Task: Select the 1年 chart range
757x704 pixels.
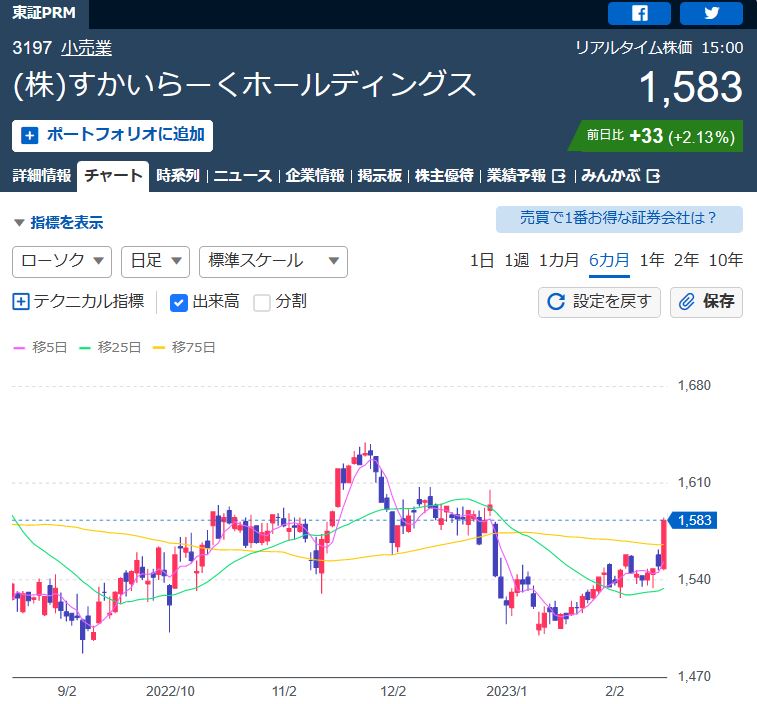Action: [x=652, y=261]
